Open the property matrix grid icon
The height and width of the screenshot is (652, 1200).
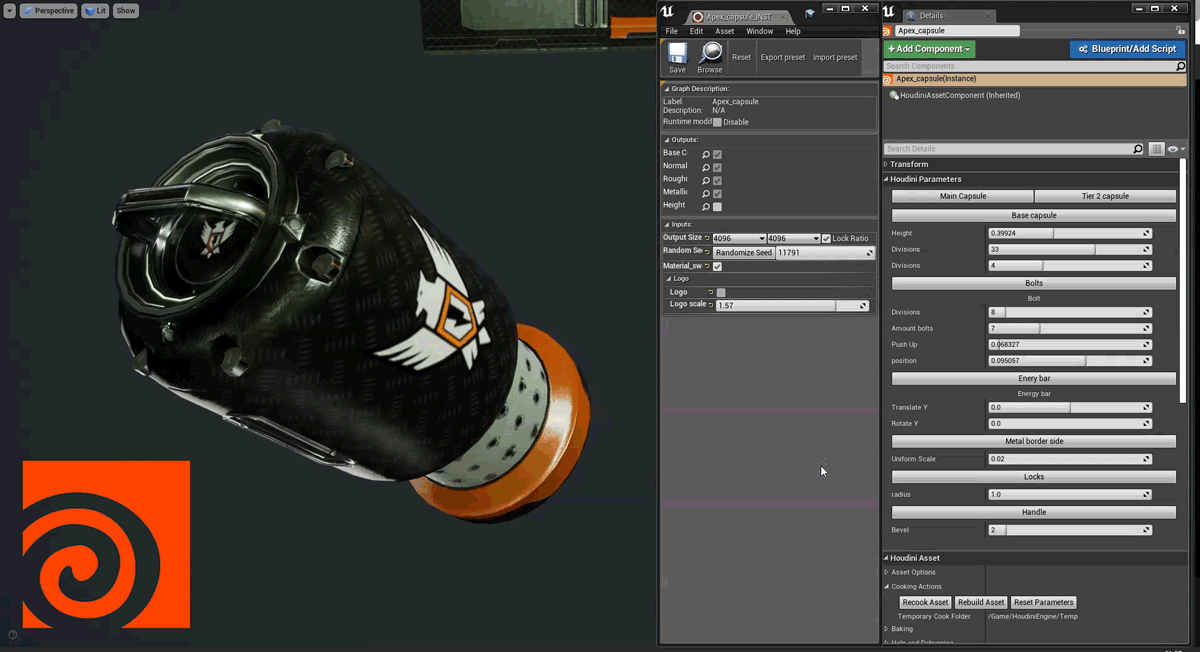tap(1156, 149)
